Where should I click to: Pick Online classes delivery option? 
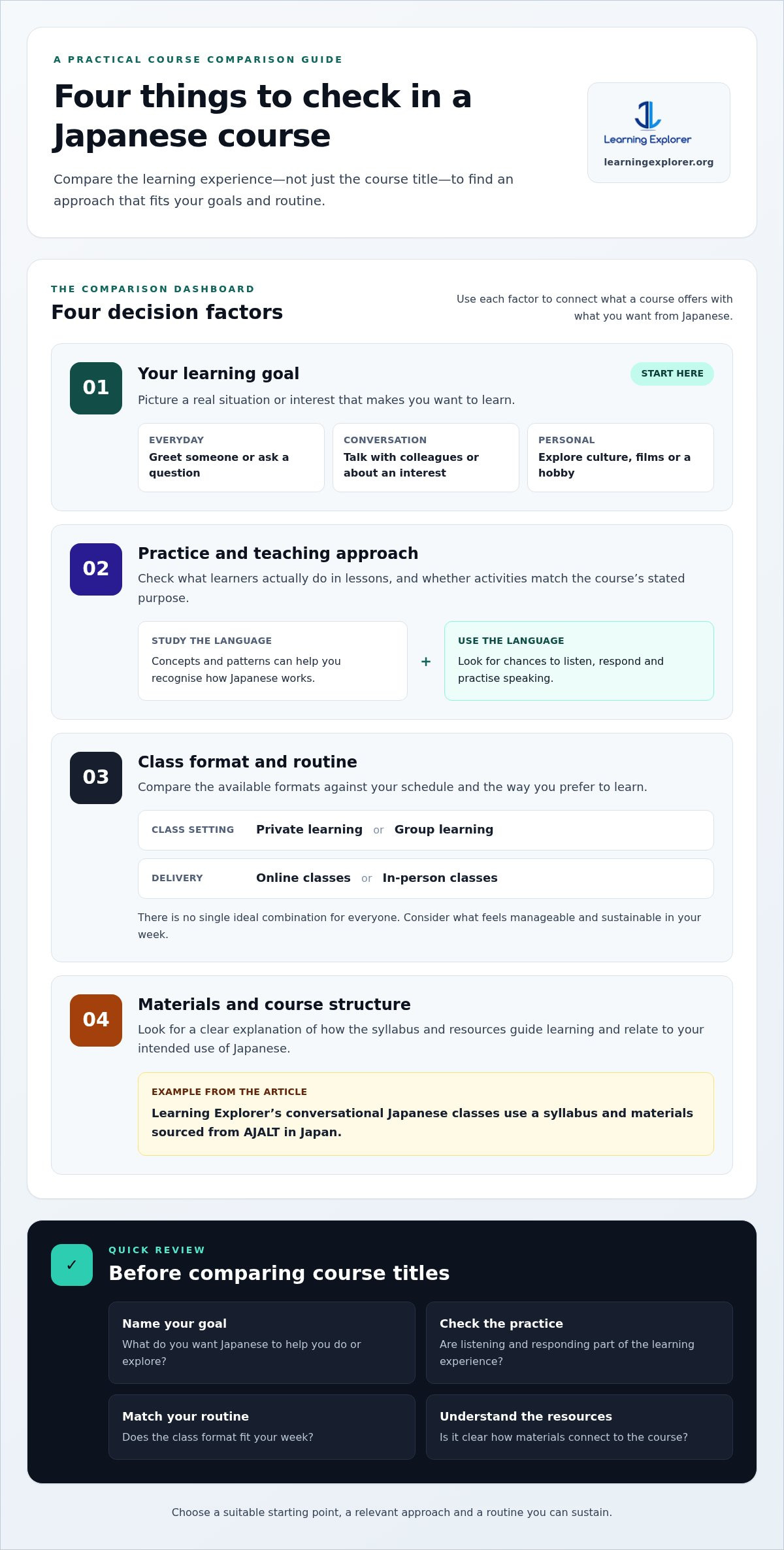pyautogui.click(x=303, y=878)
